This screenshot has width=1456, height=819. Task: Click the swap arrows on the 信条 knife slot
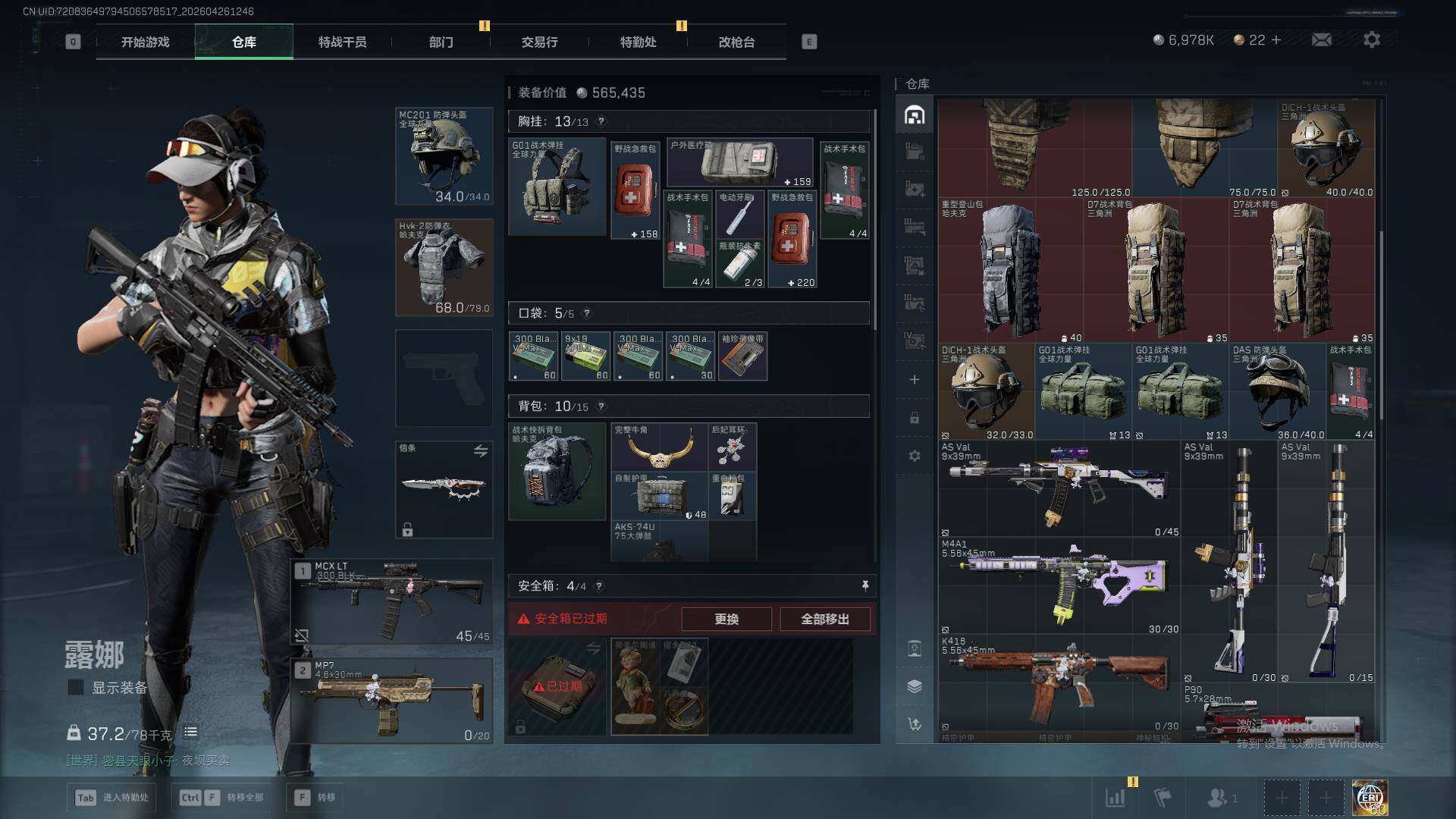[481, 451]
